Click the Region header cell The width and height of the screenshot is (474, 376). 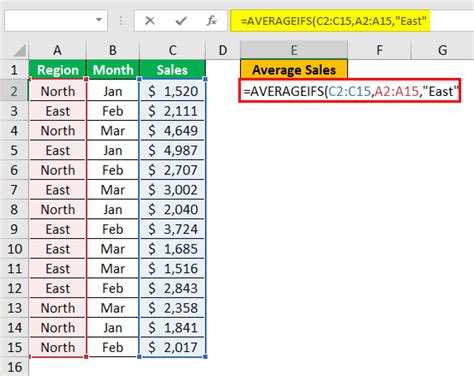click(x=58, y=70)
